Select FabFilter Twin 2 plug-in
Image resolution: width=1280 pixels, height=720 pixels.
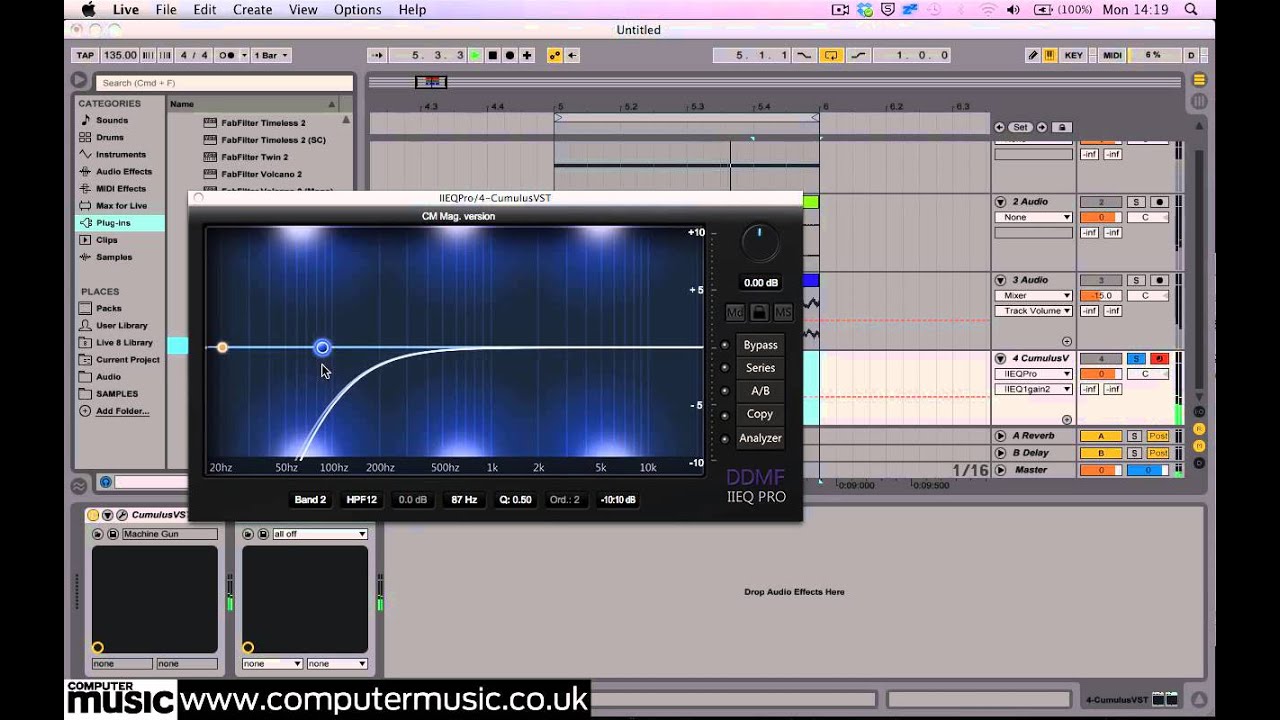(254, 157)
